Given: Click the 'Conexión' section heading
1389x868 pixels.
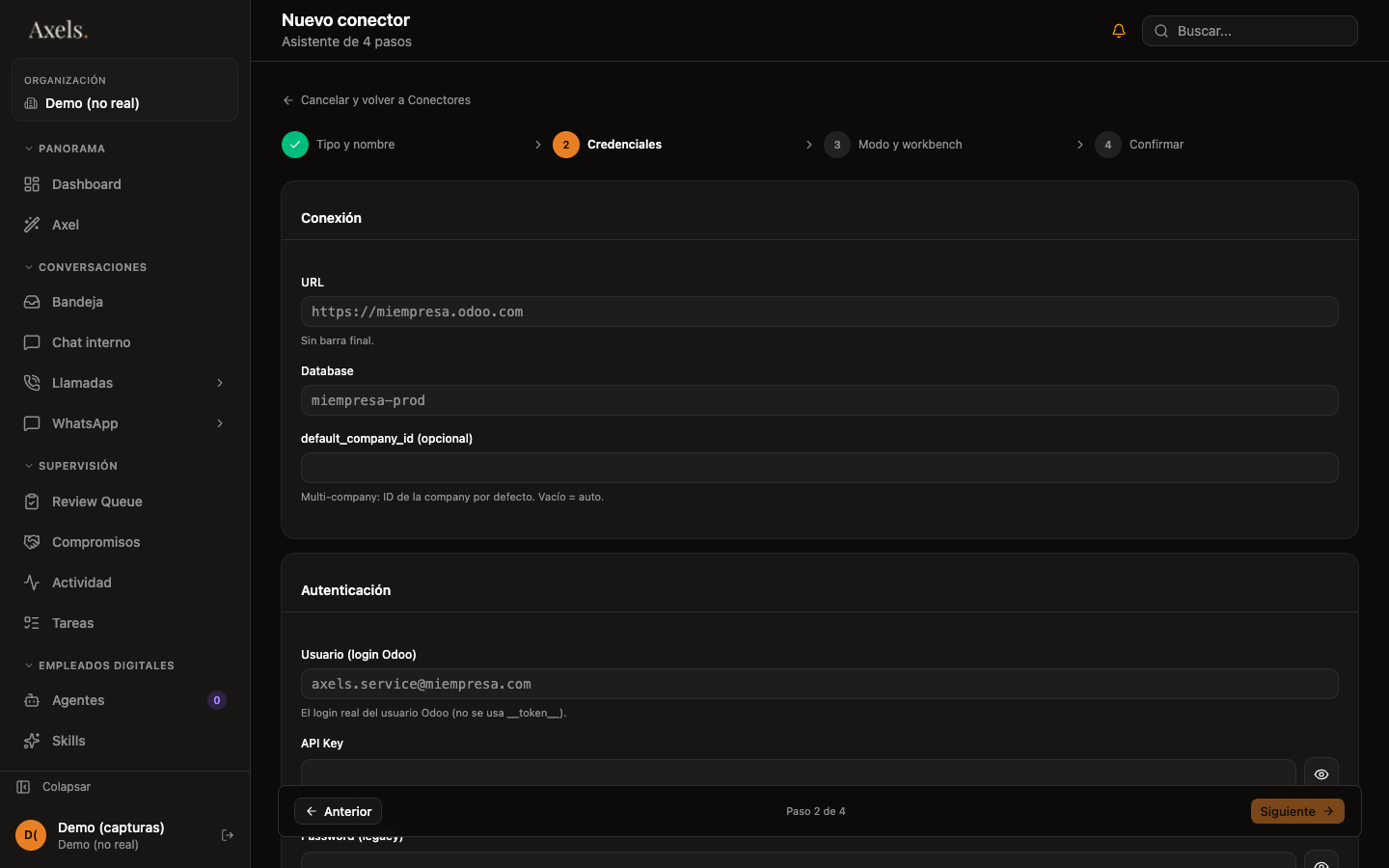Looking at the screenshot, I should click(x=331, y=218).
